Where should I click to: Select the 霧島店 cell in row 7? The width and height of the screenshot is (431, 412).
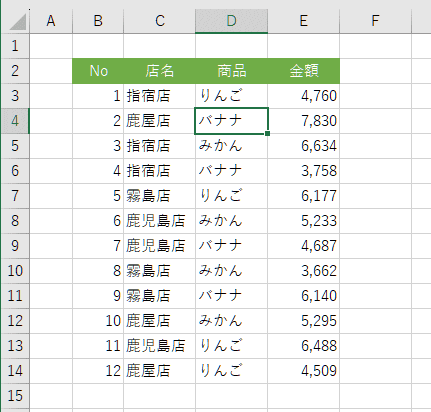tap(159, 196)
